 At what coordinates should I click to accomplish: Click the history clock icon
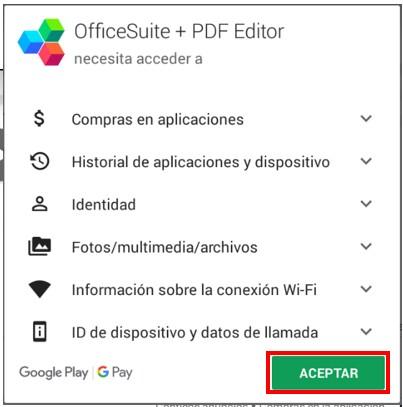(x=40, y=161)
